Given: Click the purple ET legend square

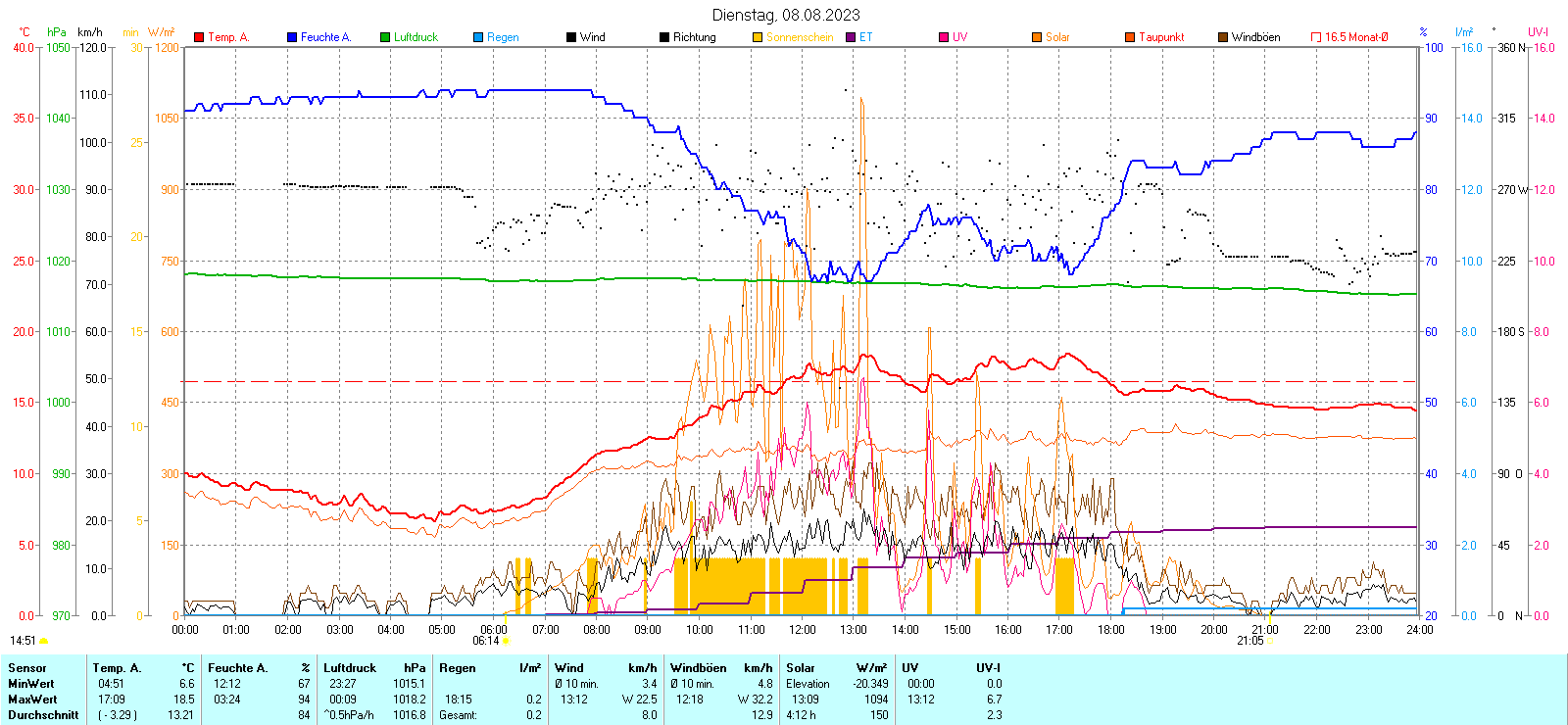Looking at the screenshot, I should click(851, 37).
